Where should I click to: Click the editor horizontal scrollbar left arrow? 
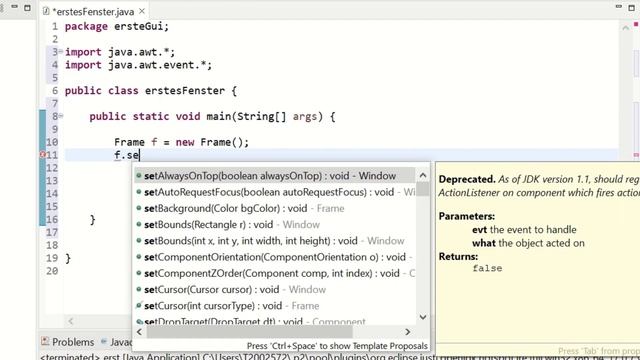coord(71,321)
